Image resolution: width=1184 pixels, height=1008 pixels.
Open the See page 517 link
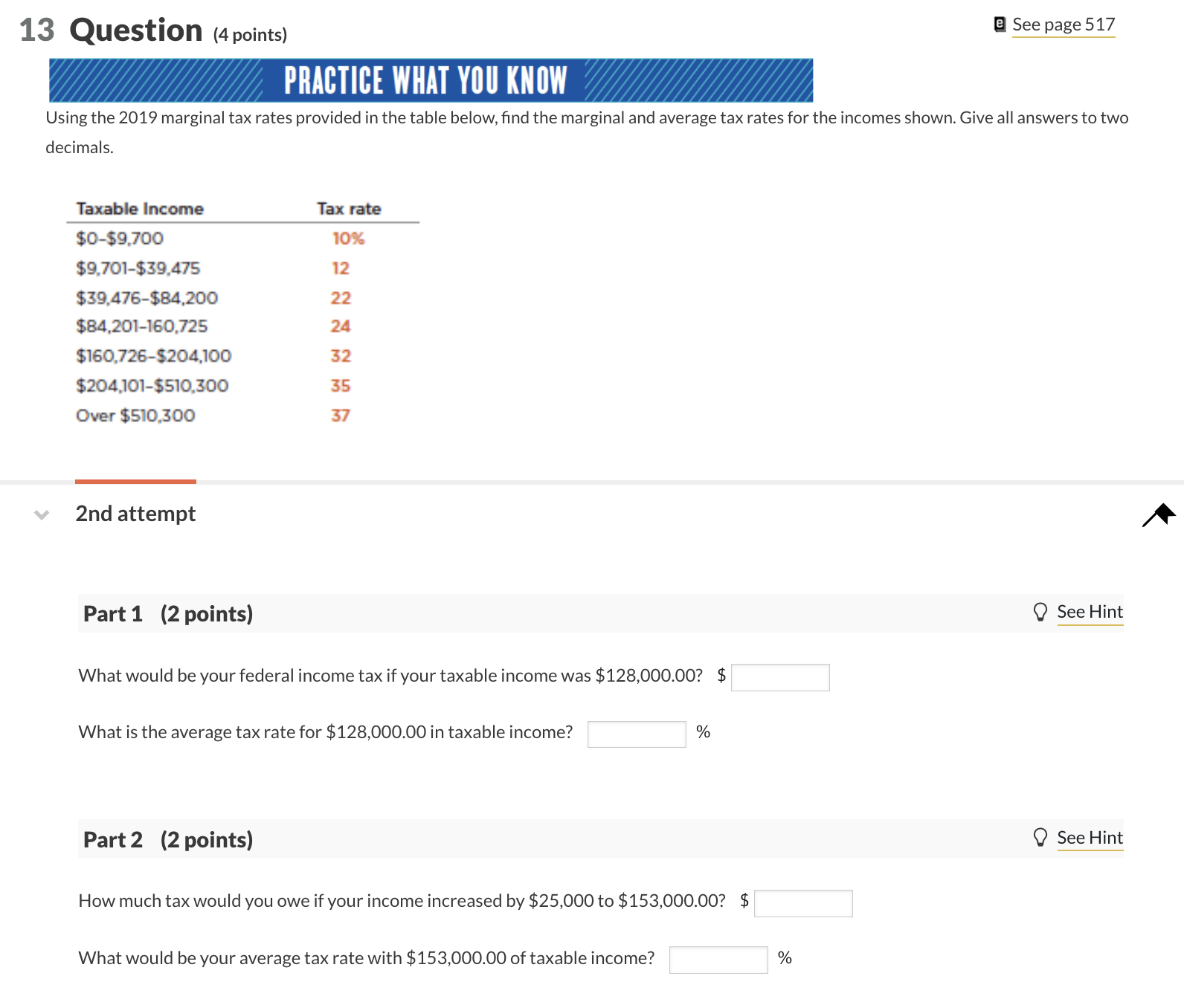click(x=1064, y=24)
